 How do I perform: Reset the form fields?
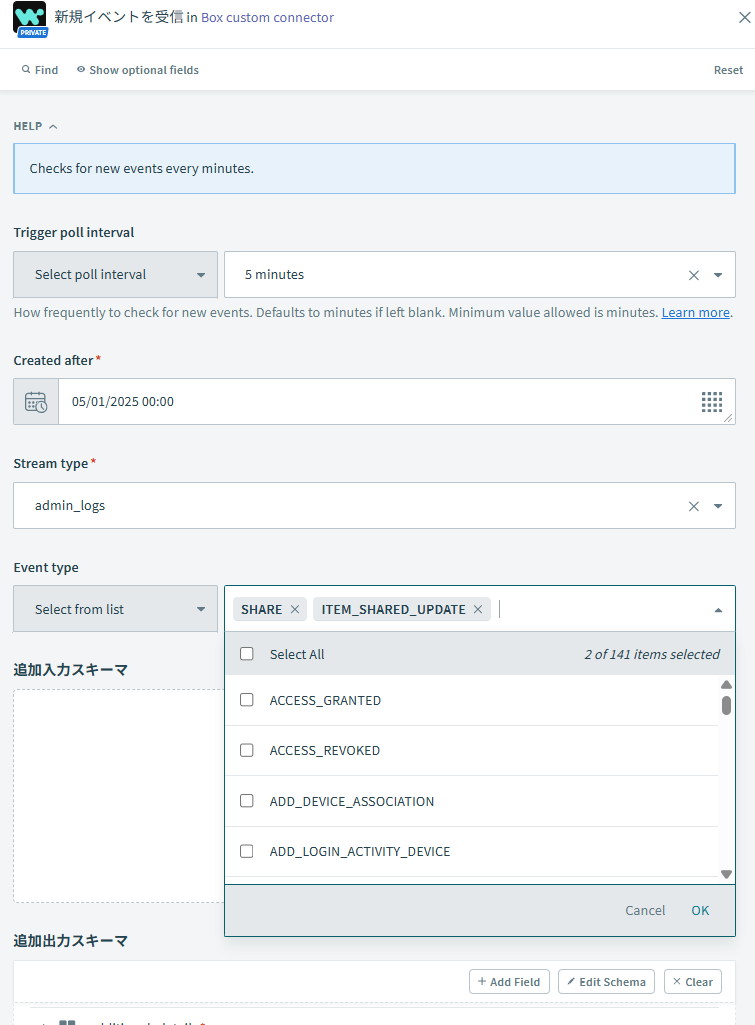tap(728, 70)
